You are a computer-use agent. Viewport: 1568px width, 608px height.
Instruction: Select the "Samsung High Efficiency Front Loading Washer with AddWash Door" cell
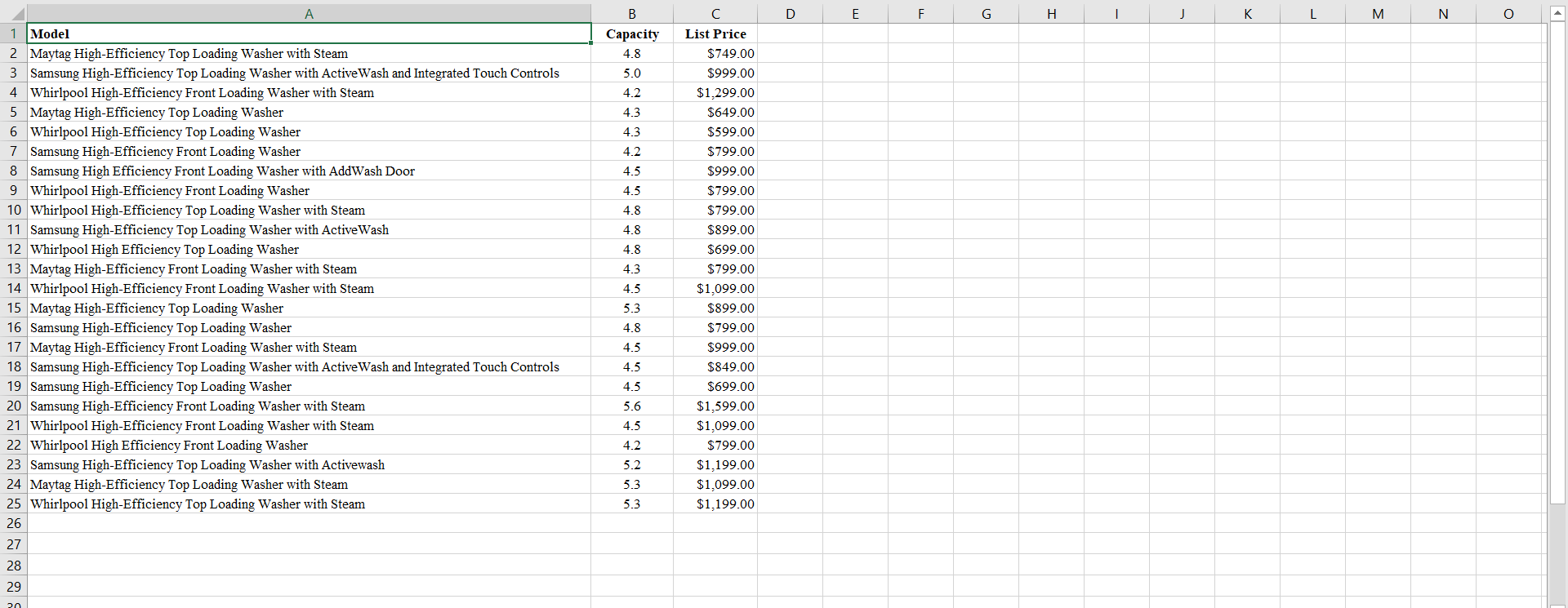point(309,171)
